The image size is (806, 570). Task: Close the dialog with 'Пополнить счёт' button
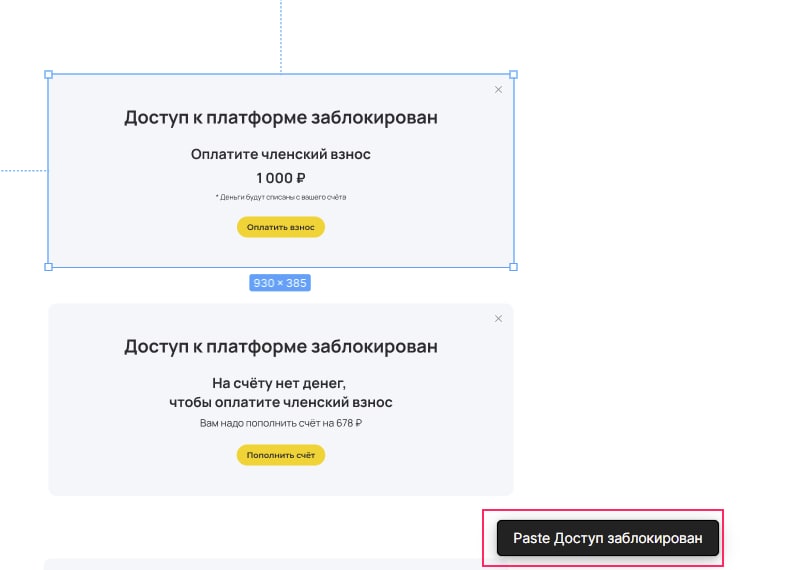click(498, 319)
